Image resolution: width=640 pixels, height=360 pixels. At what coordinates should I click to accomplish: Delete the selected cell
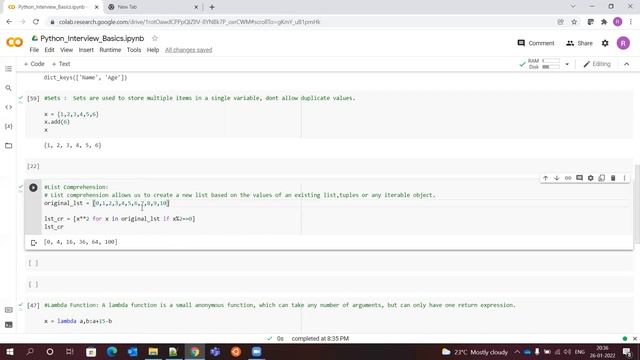coord(613,178)
